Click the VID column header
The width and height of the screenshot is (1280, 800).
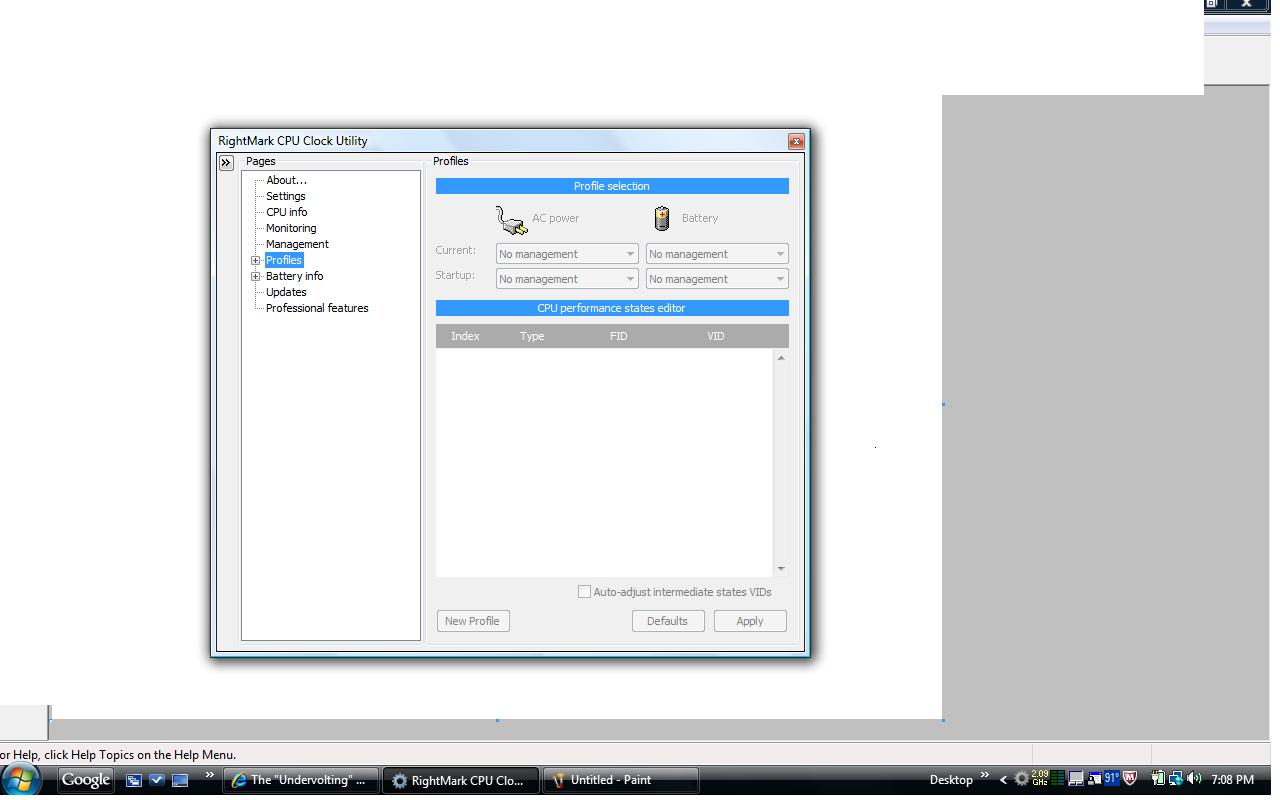click(716, 336)
